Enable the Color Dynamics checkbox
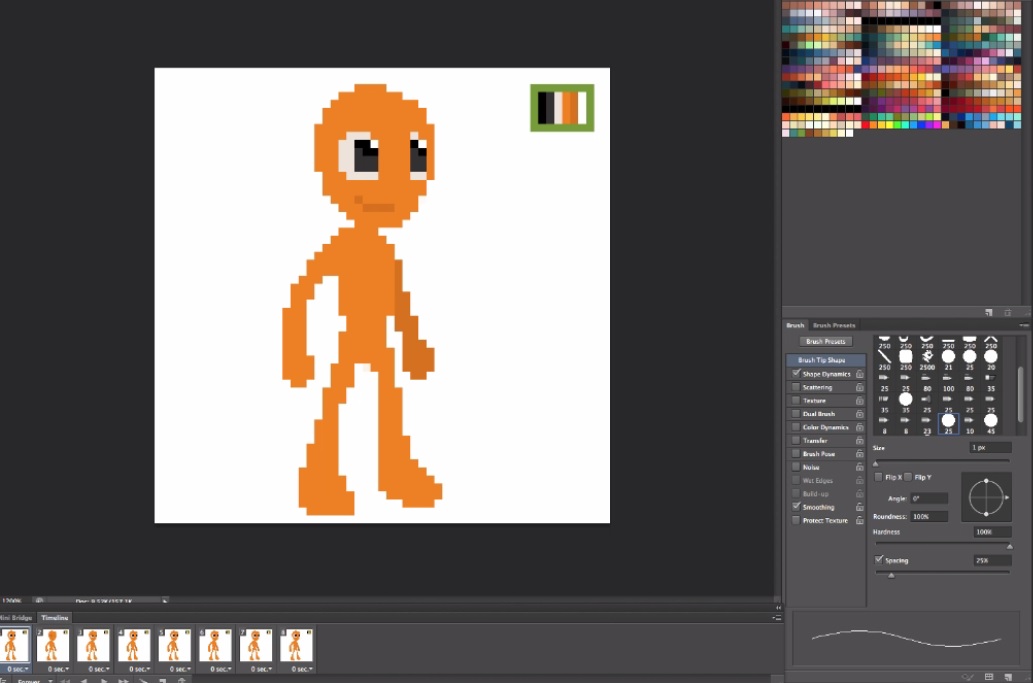Screen dimensions: 1033x683 (x=796, y=427)
